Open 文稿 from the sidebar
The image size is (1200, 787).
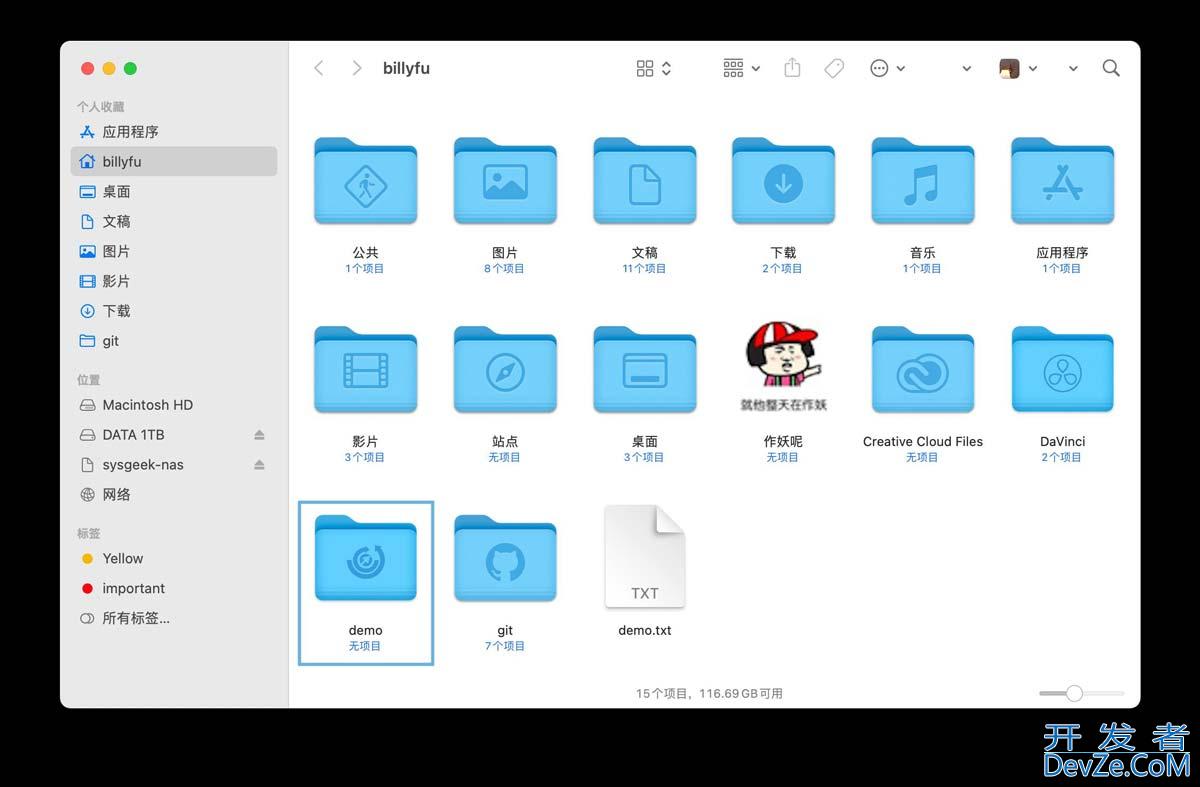pyautogui.click(x=174, y=222)
